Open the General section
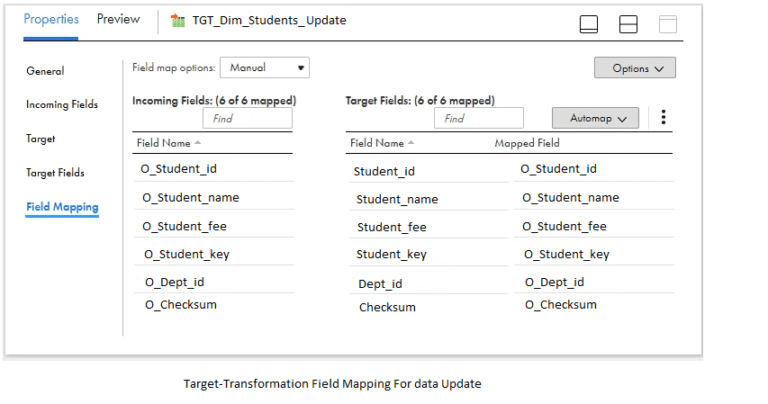768x404 pixels. [x=45, y=71]
